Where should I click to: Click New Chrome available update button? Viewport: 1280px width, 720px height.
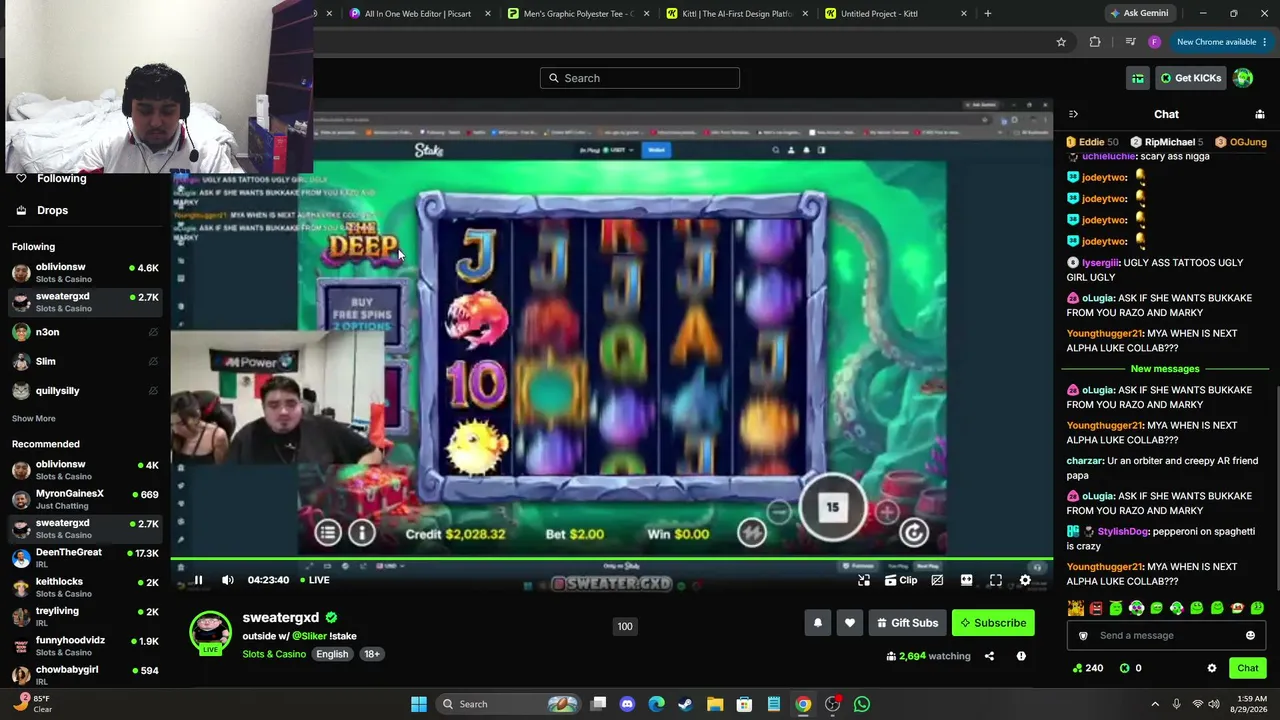[x=1220, y=42]
